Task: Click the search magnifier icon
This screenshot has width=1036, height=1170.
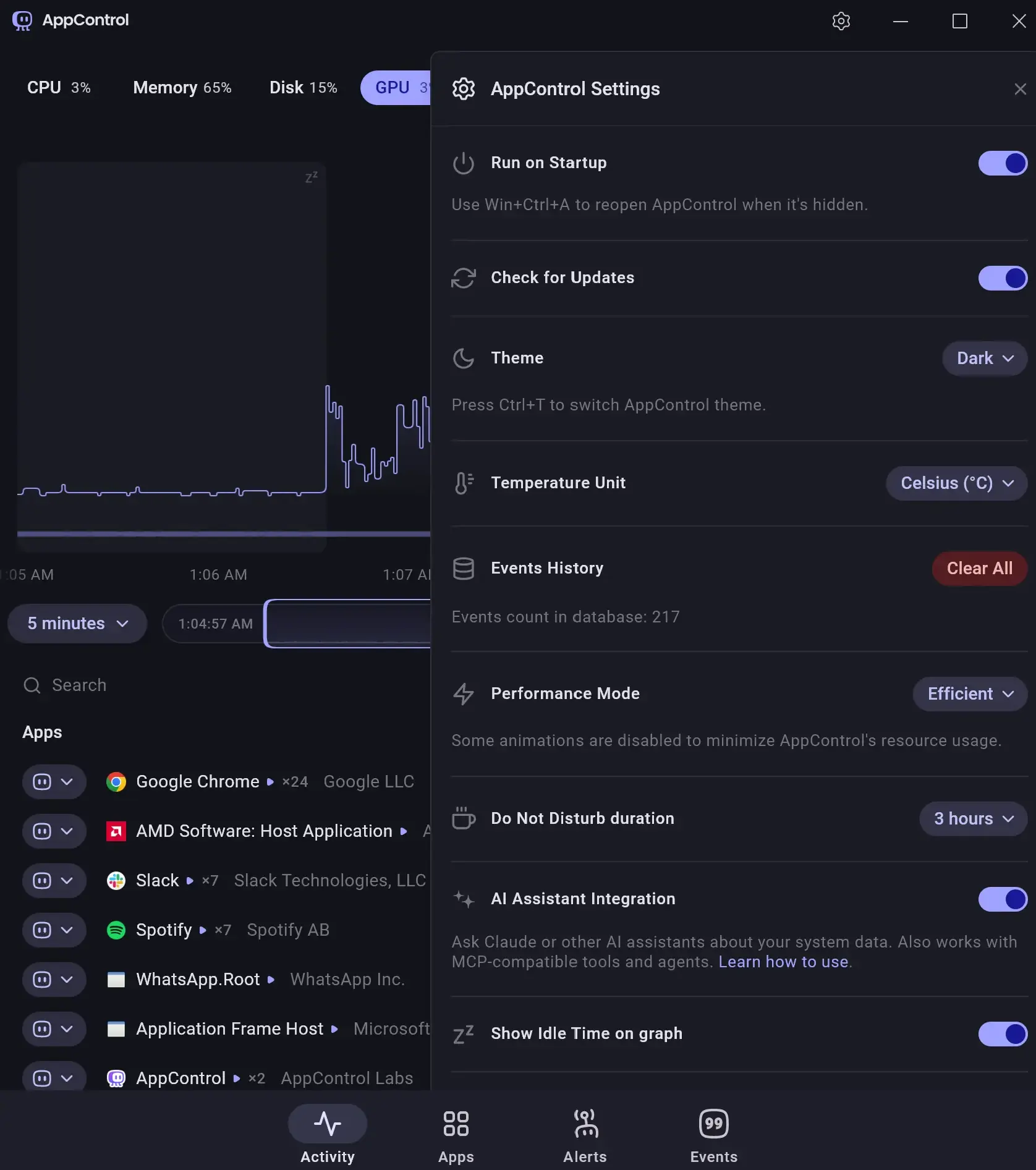Action: 32,685
